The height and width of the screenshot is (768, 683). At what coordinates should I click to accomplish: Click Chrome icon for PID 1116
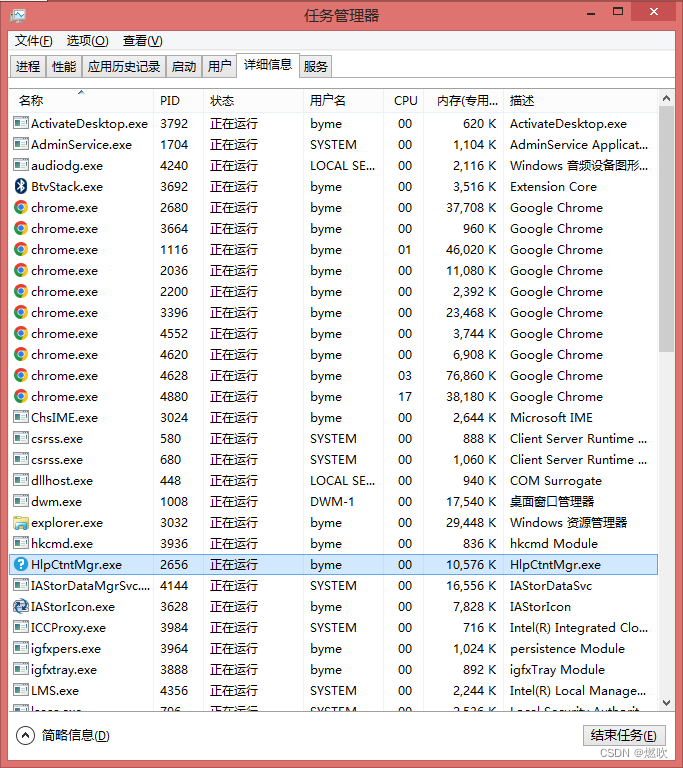[x=21, y=249]
